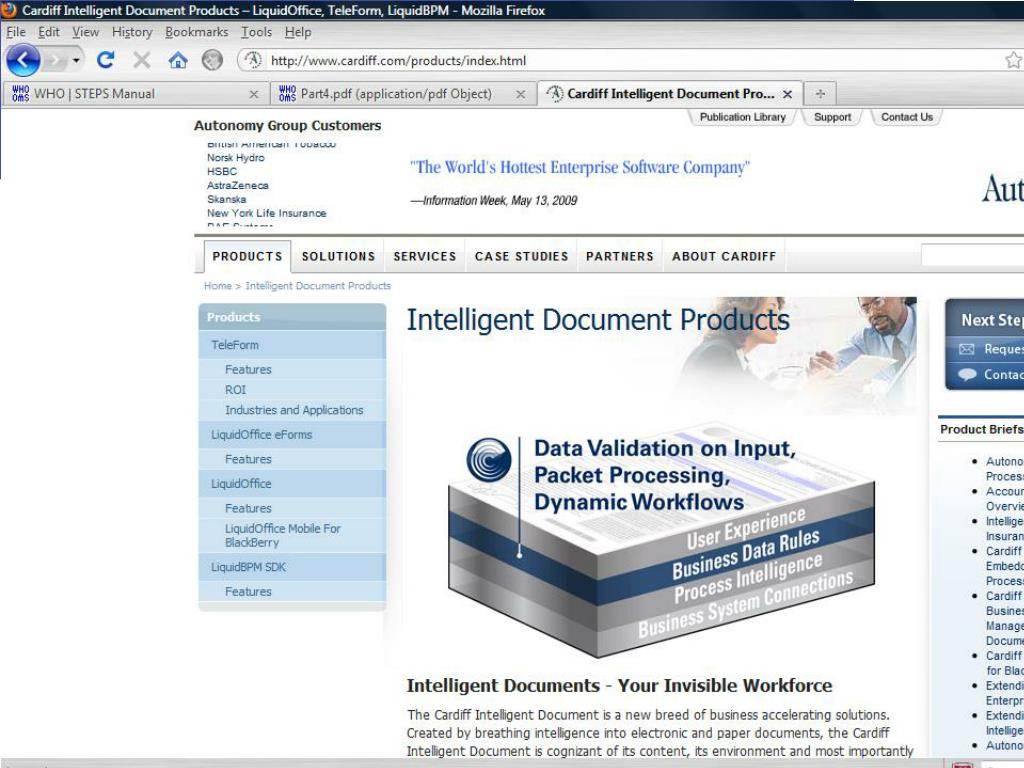Viewport: 1024px width, 768px height.
Task: Open a new tab with the plus button
Action: pyautogui.click(x=820, y=94)
